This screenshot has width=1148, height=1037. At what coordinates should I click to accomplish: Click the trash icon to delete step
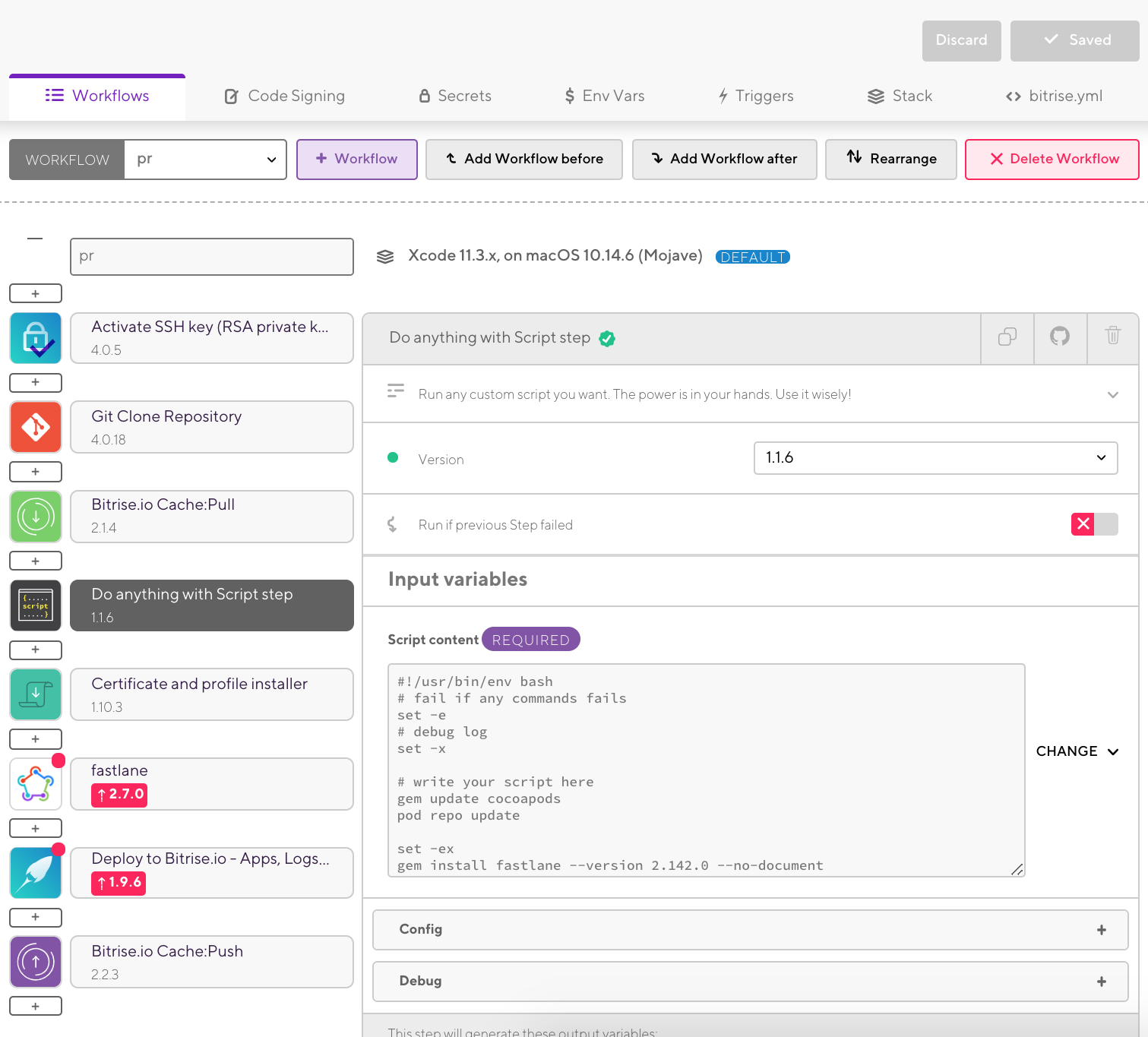[x=1112, y=337]
